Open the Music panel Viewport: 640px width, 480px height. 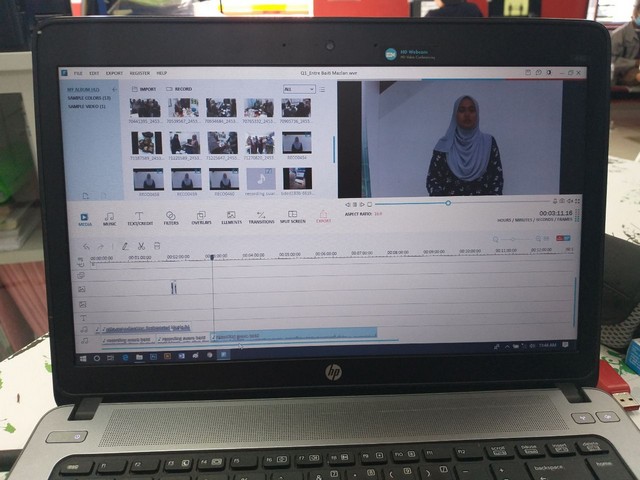(x=109, y=217)
